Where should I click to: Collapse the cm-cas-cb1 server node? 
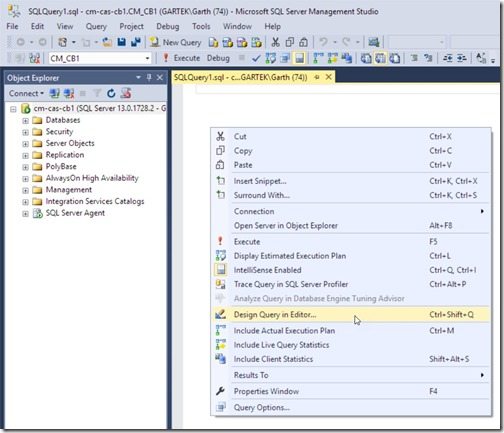tap(13, 109)
